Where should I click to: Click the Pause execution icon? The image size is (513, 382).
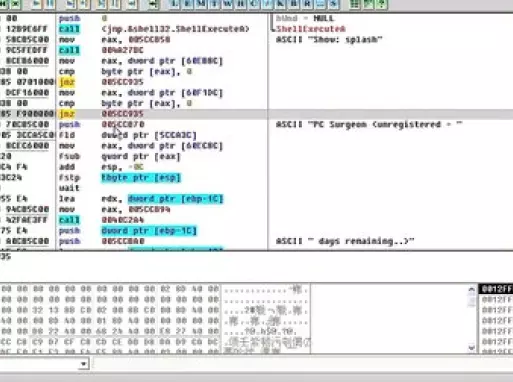(50, 4)
